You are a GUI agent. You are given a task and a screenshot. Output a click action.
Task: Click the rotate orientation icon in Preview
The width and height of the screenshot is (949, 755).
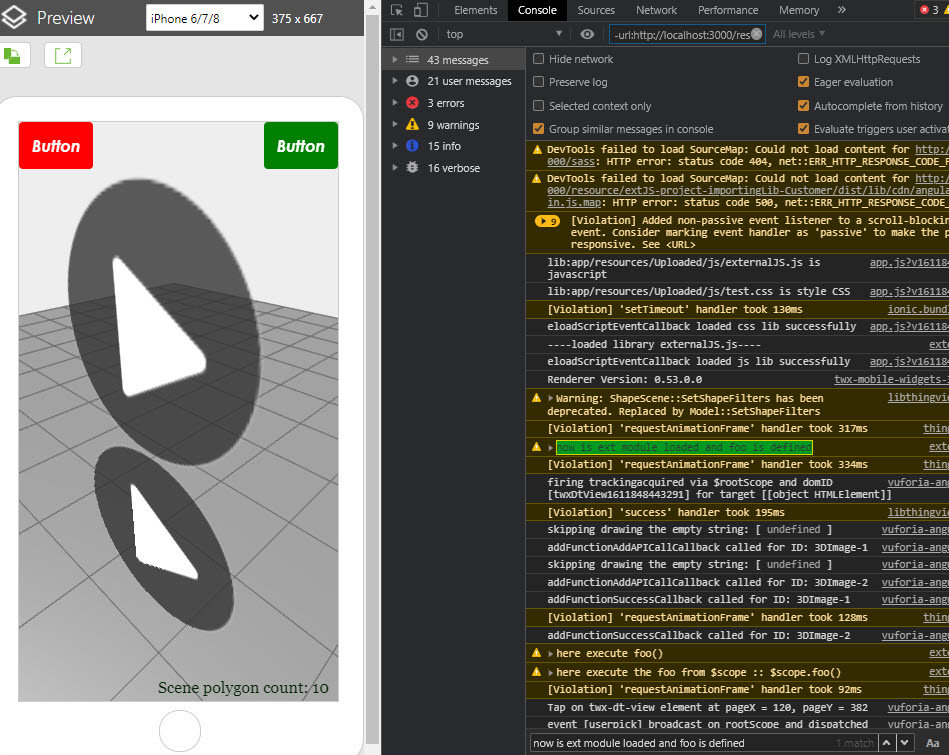14,55
